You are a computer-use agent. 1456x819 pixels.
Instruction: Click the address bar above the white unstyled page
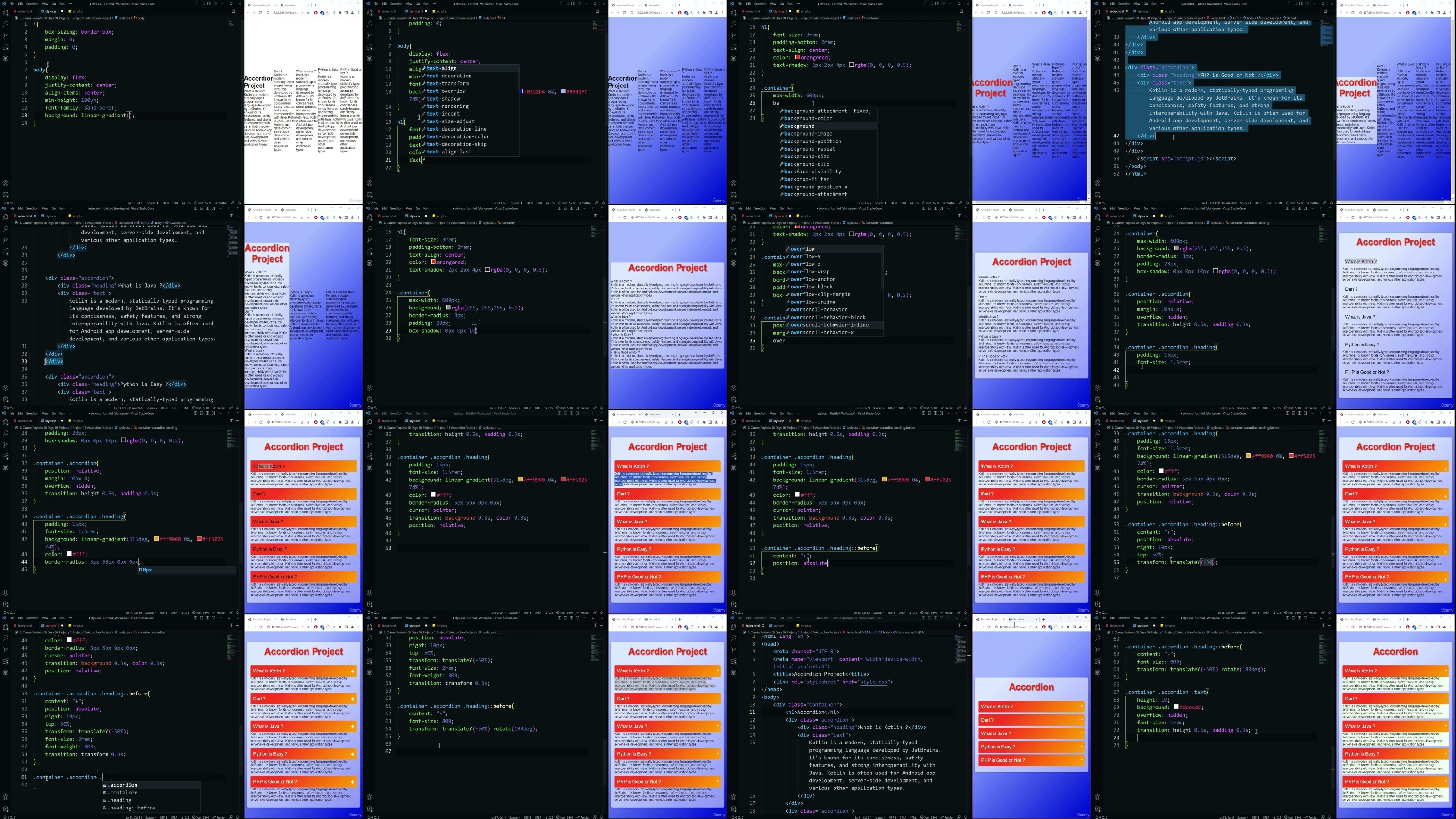click(285, 12)
